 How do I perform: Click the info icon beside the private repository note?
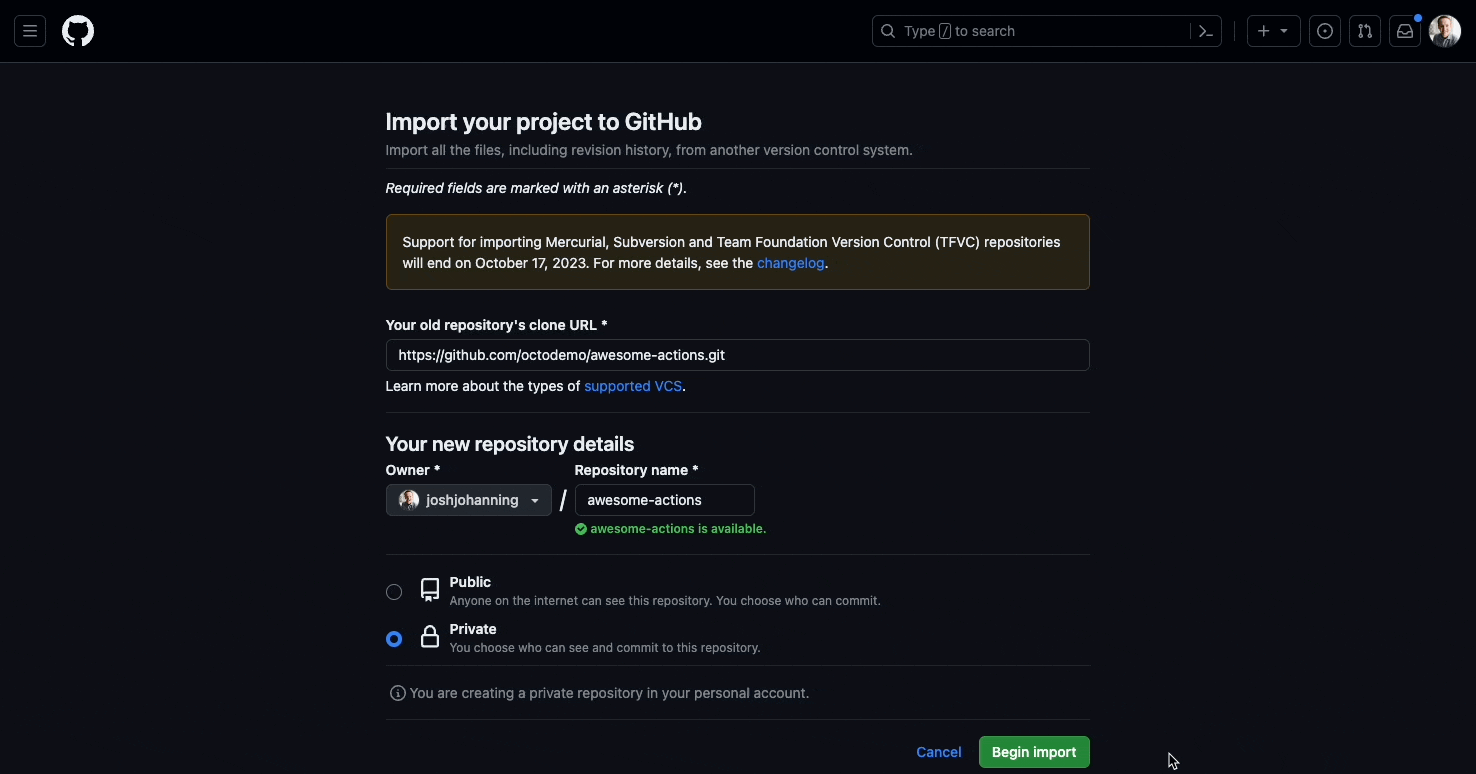396,693
